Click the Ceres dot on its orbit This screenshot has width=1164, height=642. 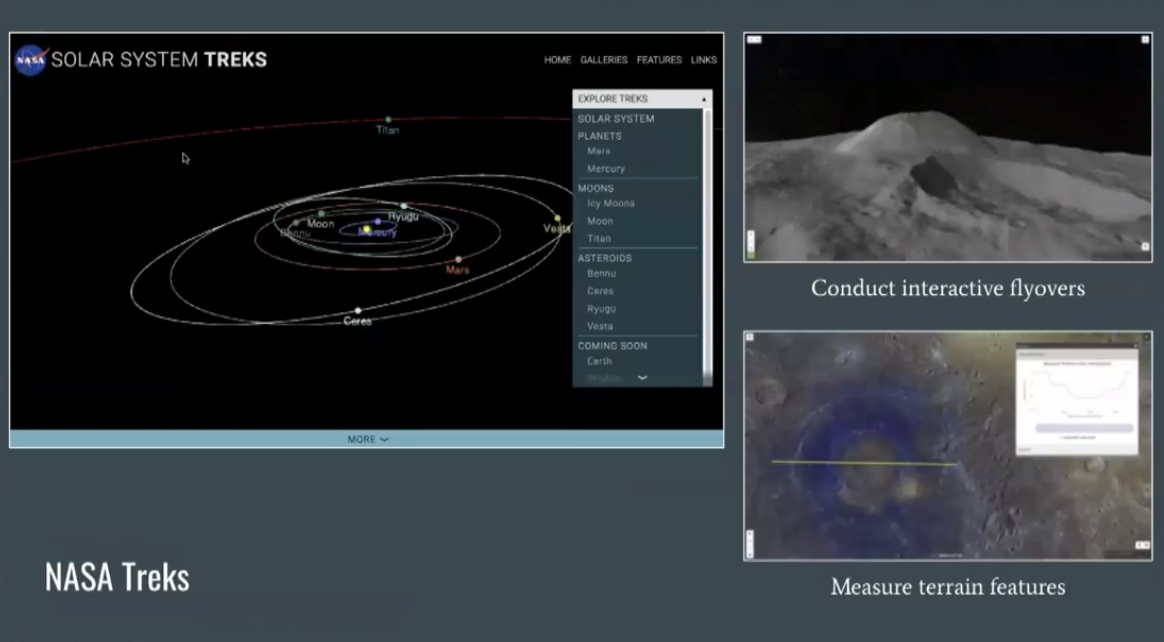pos(358,310)
